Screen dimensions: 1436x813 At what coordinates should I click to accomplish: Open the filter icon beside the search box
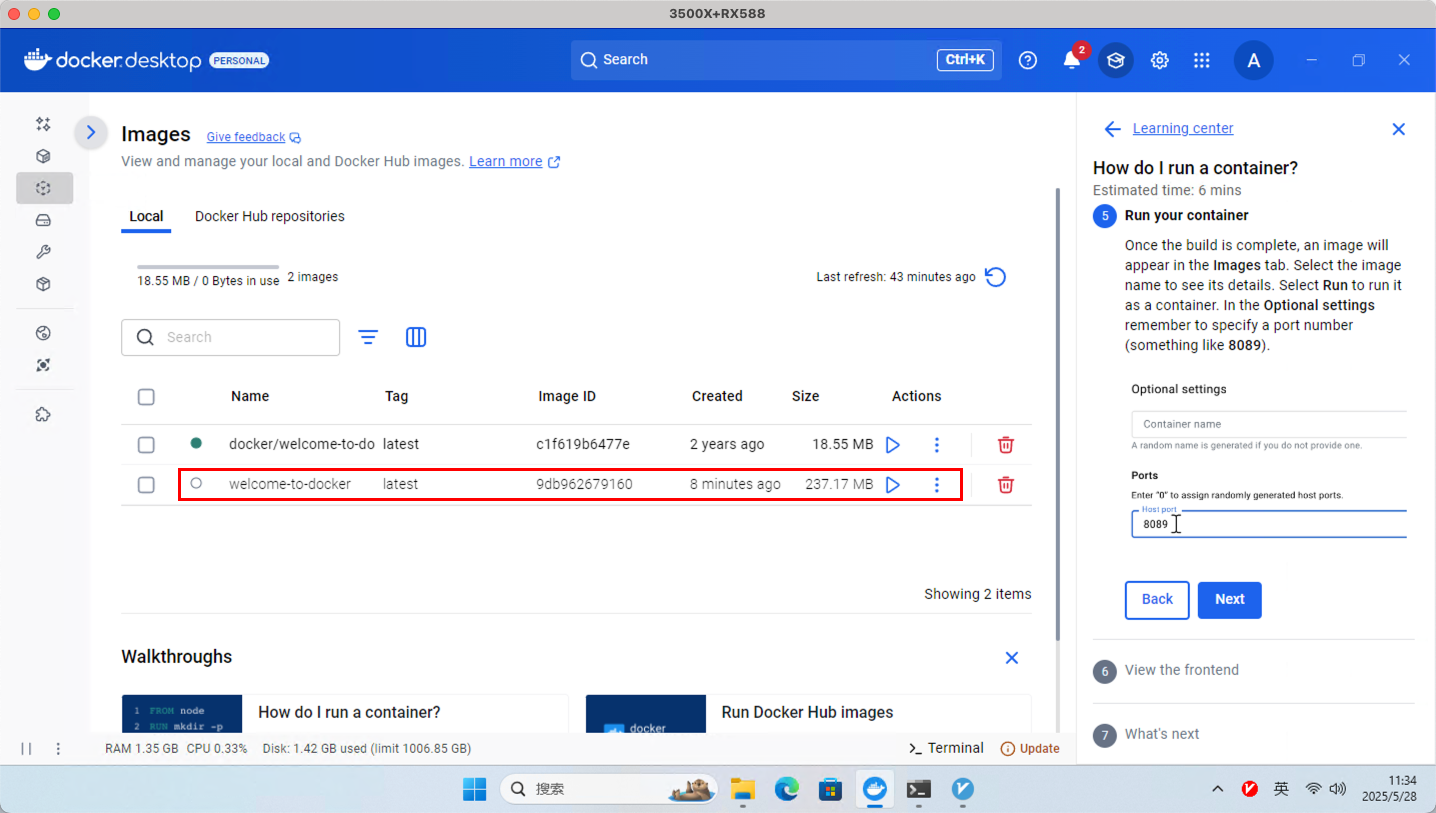(x=368, y=338)
